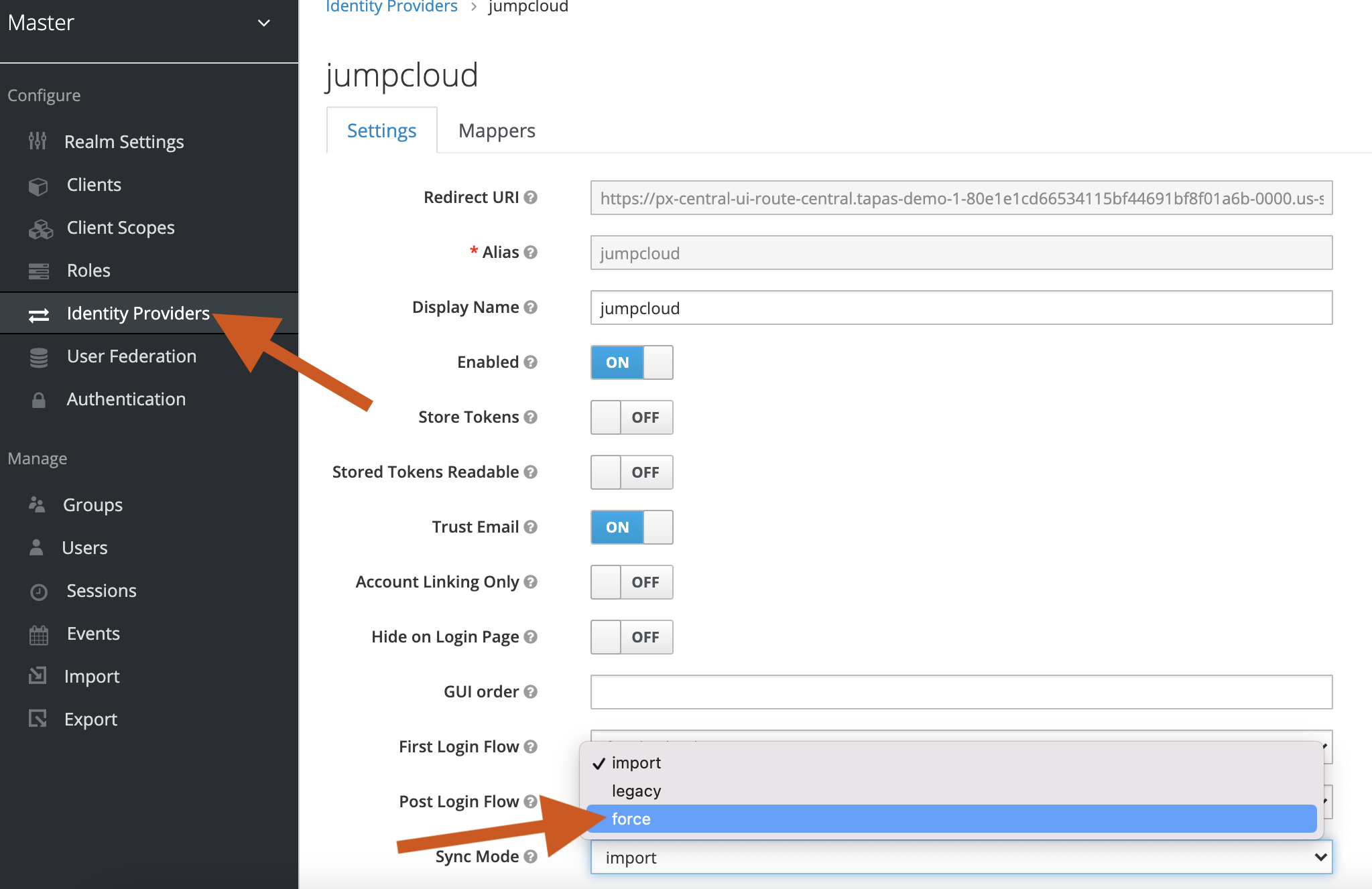Click the User Federation database icon
This screenshot has height=889, width=1372.
[39, 358]
